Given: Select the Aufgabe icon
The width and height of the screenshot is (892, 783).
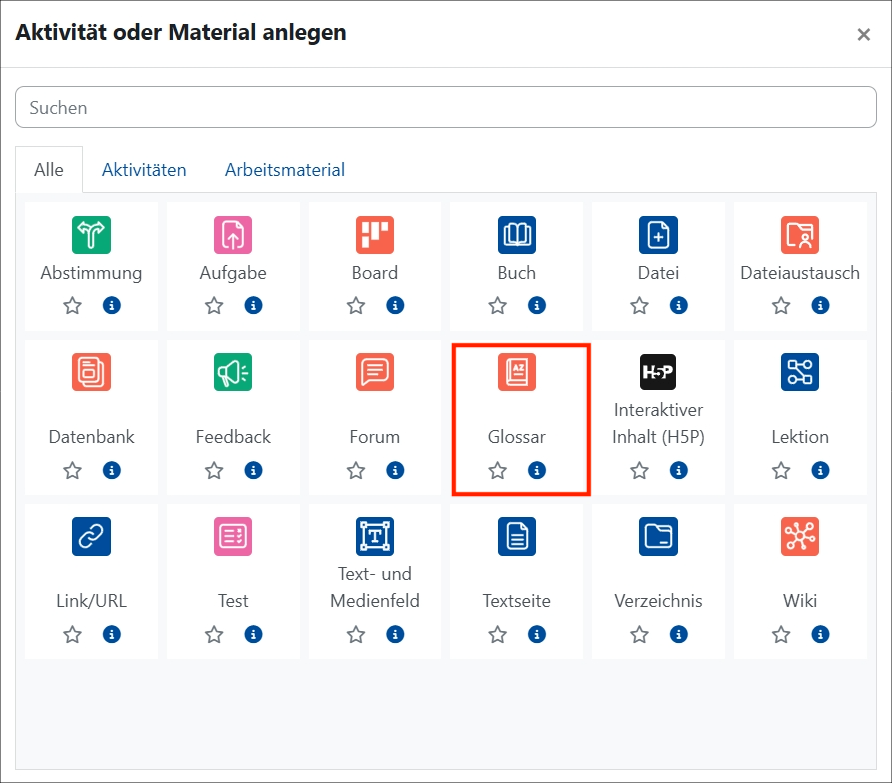Looking at the screenshot, I should tap(233, 235).
